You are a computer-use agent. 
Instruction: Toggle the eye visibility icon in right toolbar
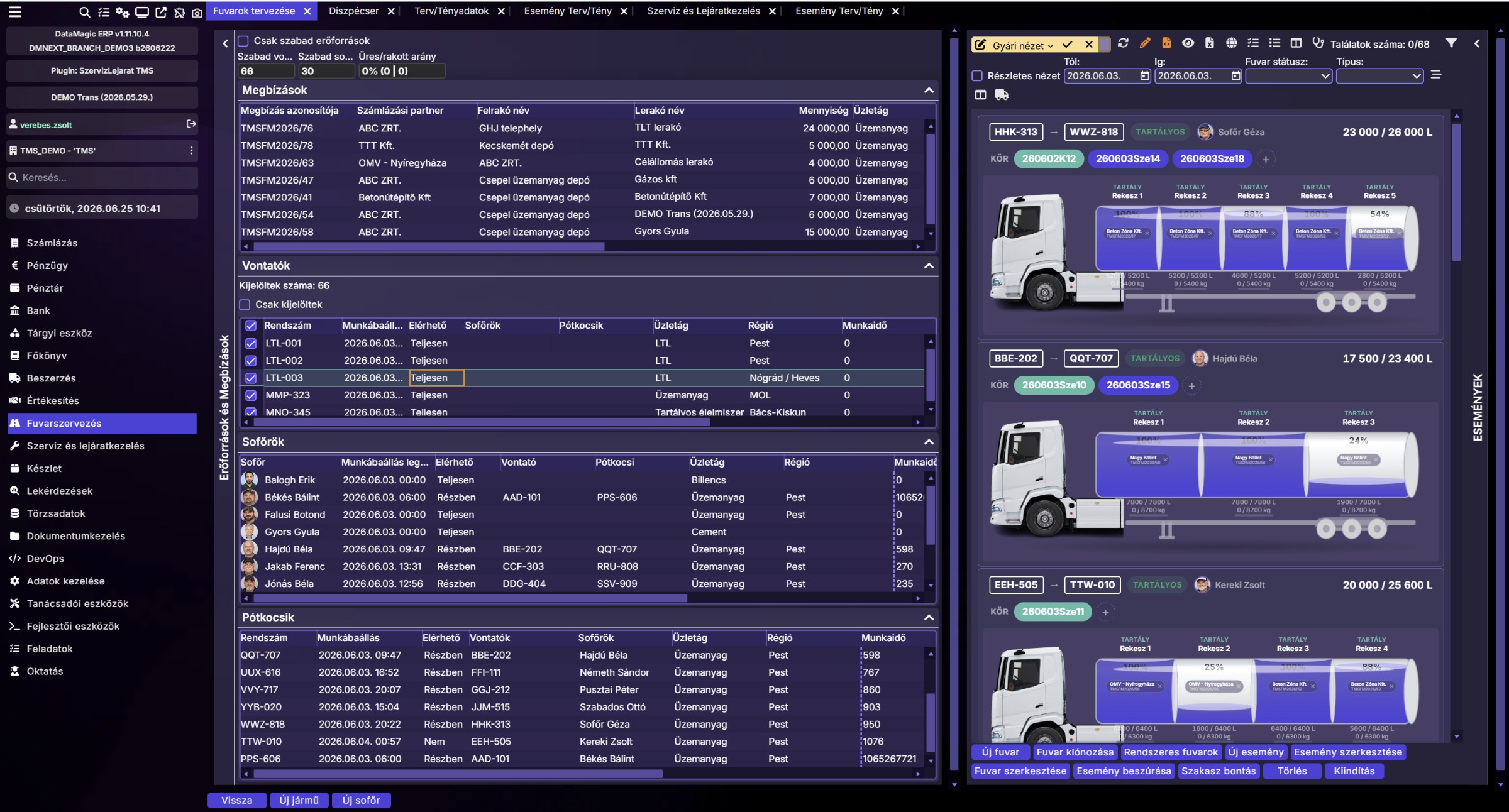pyautogui.click(x=1188, y=43)
